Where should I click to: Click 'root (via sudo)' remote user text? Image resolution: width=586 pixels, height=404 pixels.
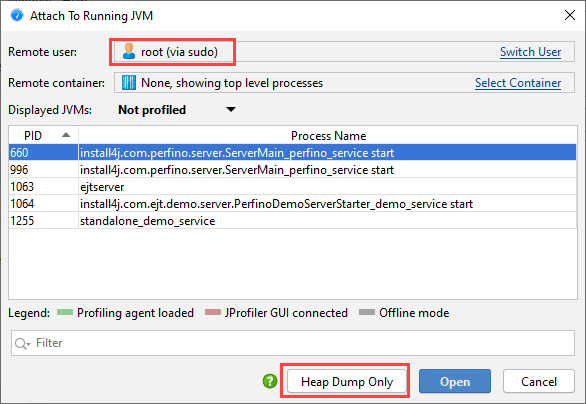point(179,52)
